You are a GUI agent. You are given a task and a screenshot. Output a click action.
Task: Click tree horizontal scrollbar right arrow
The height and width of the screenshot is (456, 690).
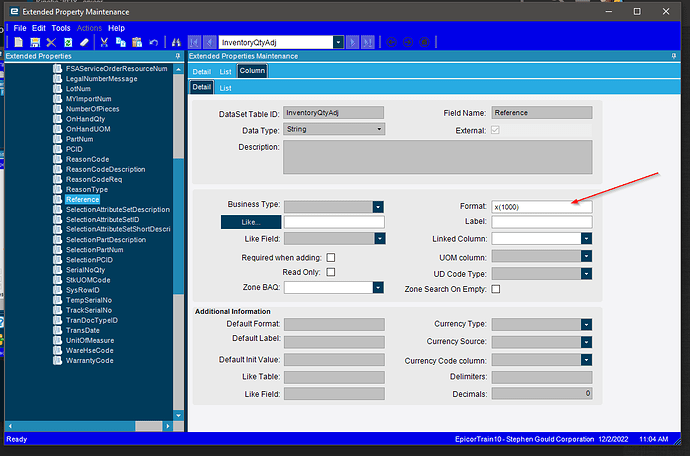tap(167, 426)
